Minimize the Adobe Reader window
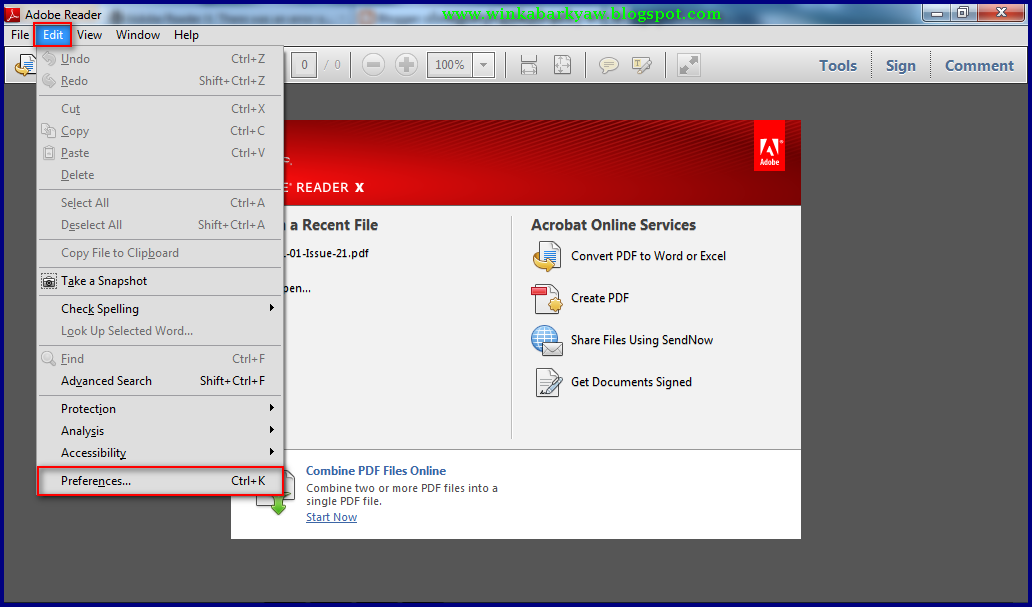Image resolution: width=1032 pixels, height=607 pixels. (x=937, y=13)
